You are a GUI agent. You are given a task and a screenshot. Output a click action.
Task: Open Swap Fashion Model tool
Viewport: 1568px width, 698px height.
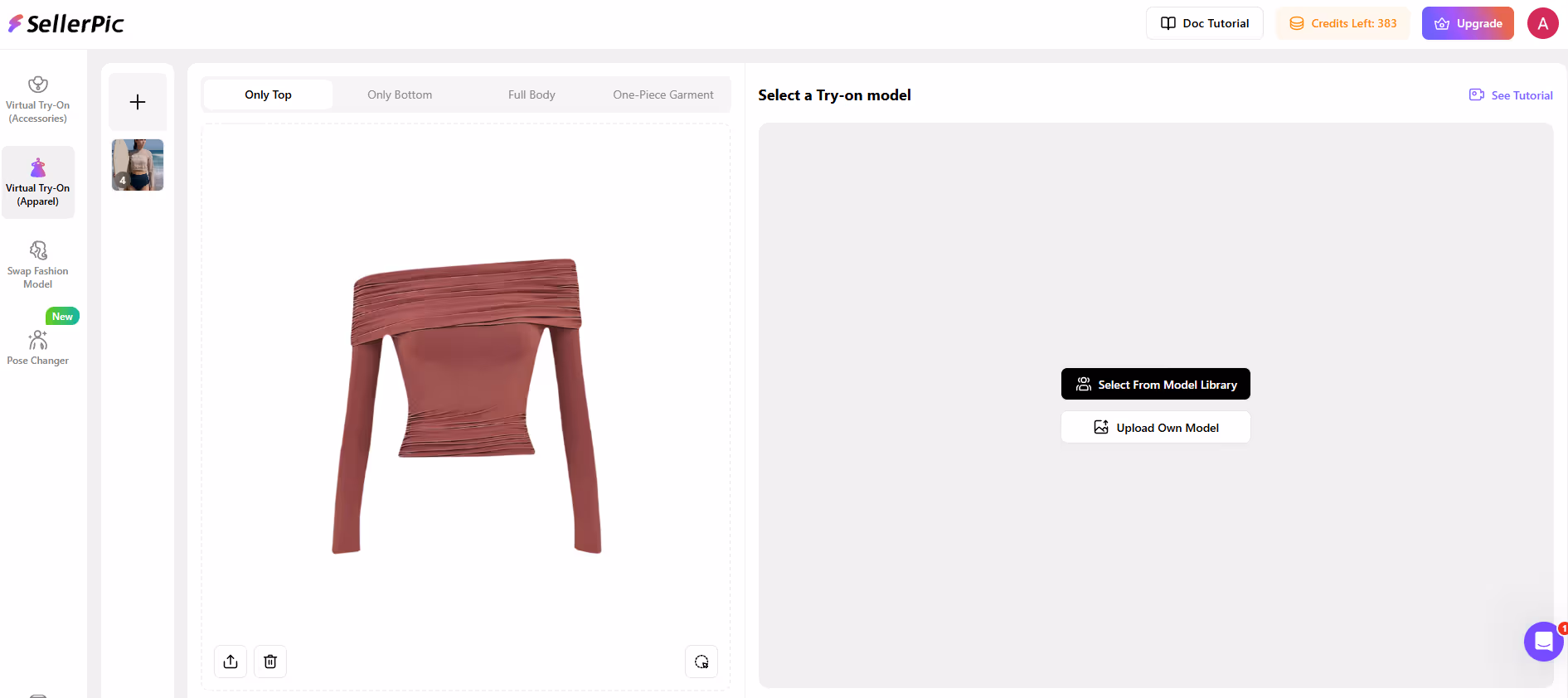tap(38, 264)
